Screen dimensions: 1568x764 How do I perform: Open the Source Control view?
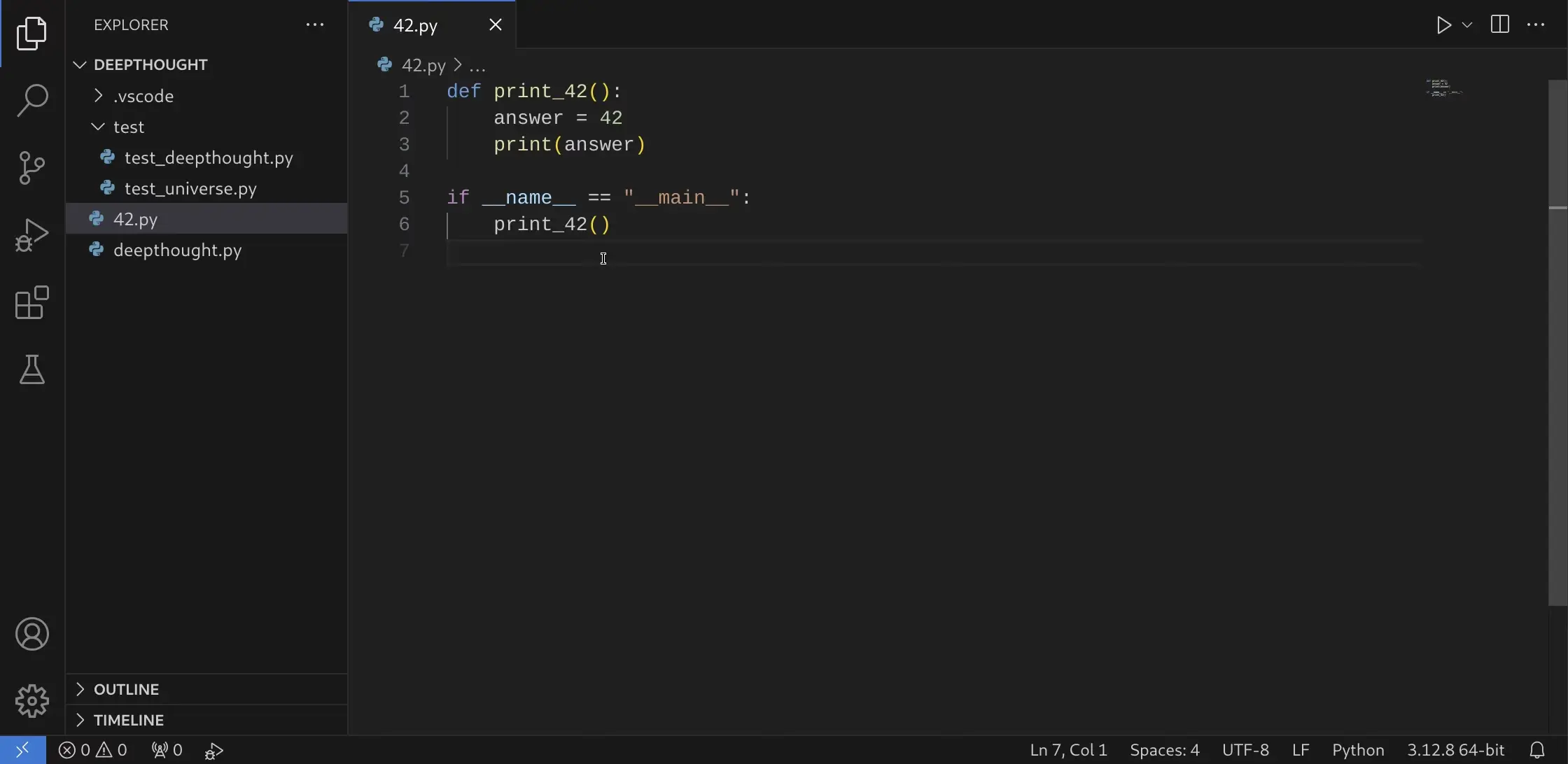pyautogui.click(x=31, y=167)
